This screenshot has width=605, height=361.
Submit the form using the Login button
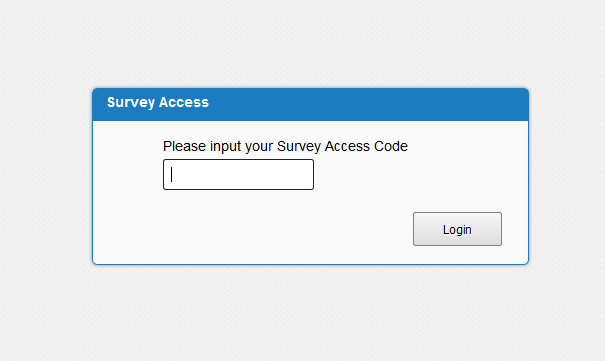pos(457,229)
